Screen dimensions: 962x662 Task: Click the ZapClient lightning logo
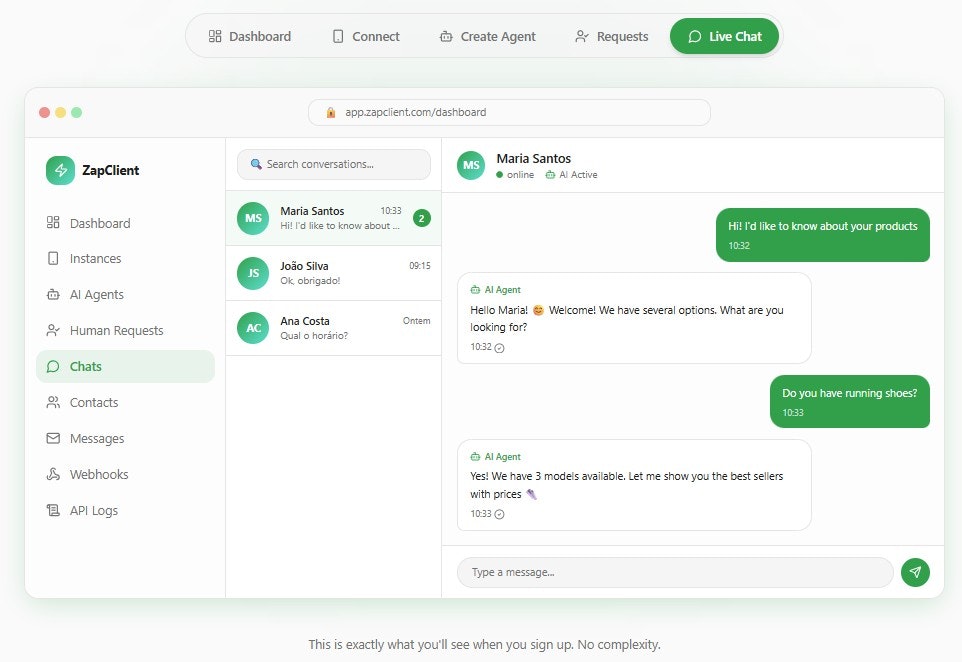[x=60, y=170]
